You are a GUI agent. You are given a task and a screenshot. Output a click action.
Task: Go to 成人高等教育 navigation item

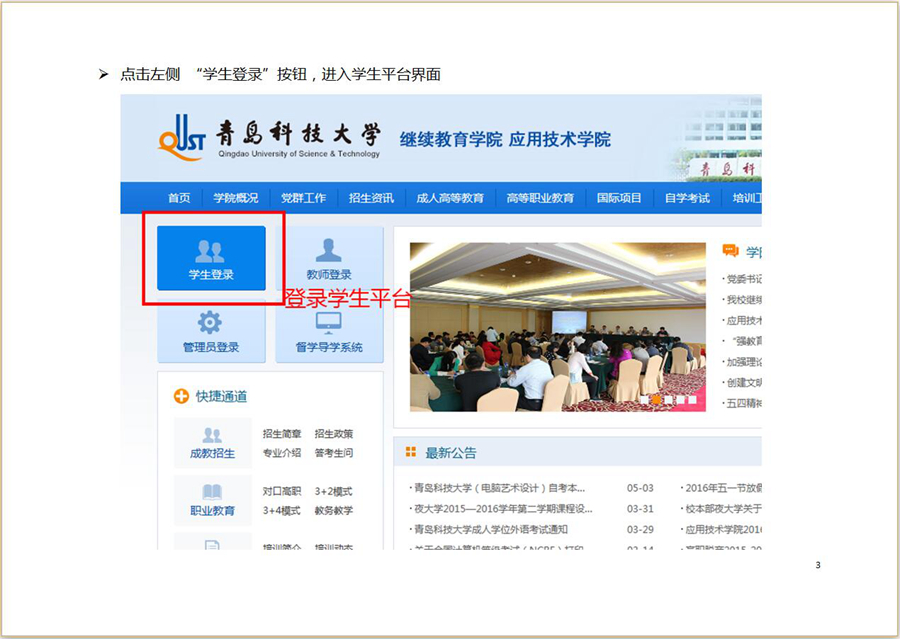click(450, 198)
